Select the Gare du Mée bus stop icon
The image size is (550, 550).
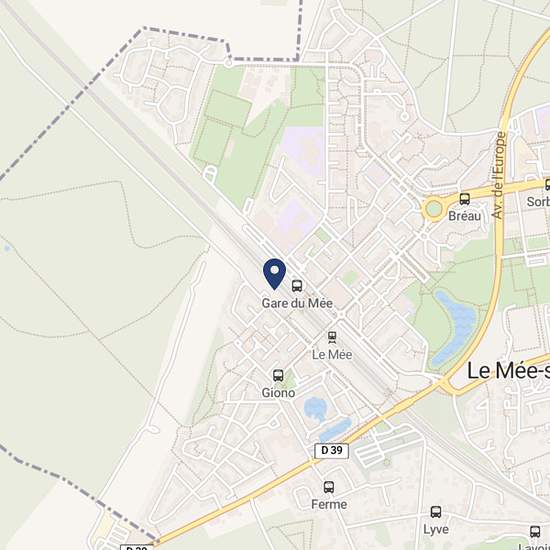tap(297, 286)
